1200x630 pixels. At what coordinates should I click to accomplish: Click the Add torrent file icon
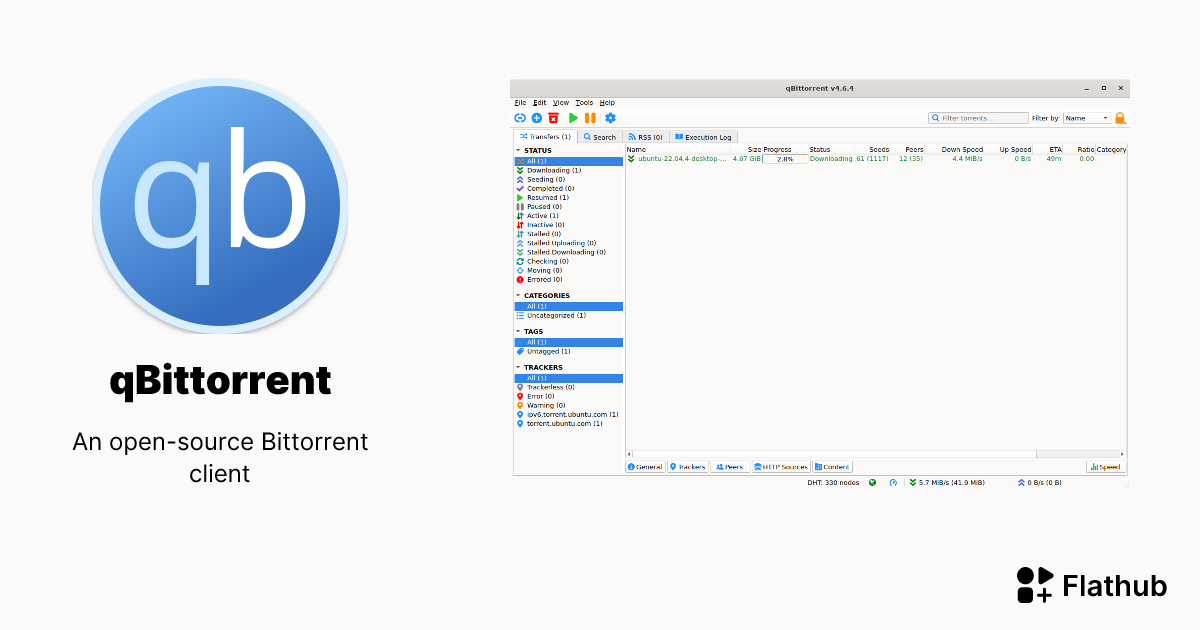pyautogui.click(x=536, y=117)
